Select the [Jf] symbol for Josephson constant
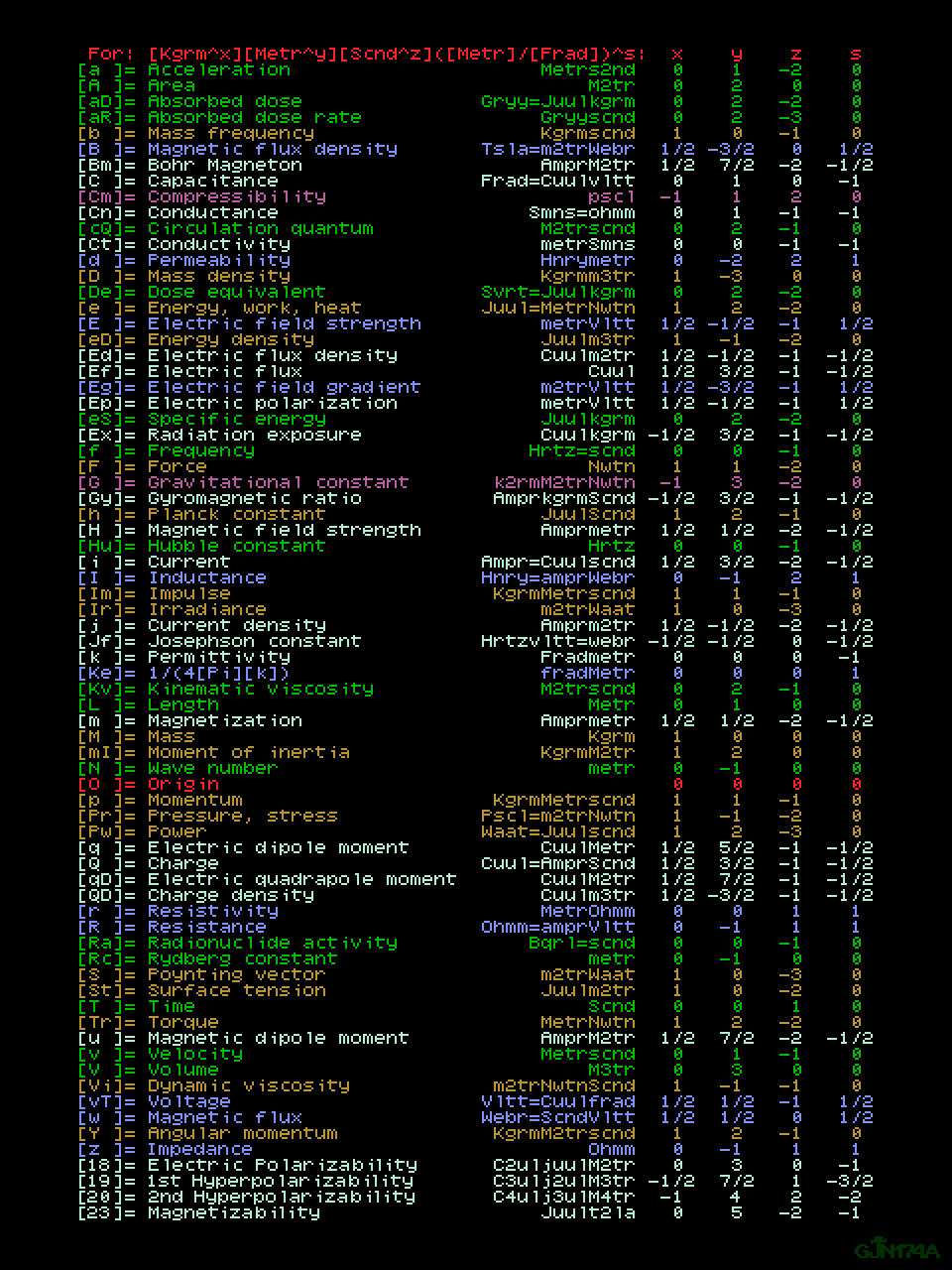Viewport: 952px width, 1270px height. (95, 641)
